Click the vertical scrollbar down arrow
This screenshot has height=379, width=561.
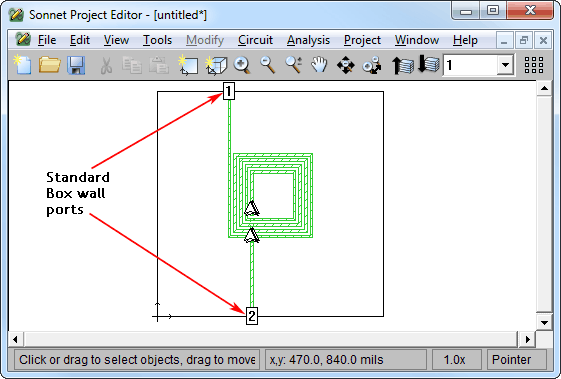coord(544,322)
